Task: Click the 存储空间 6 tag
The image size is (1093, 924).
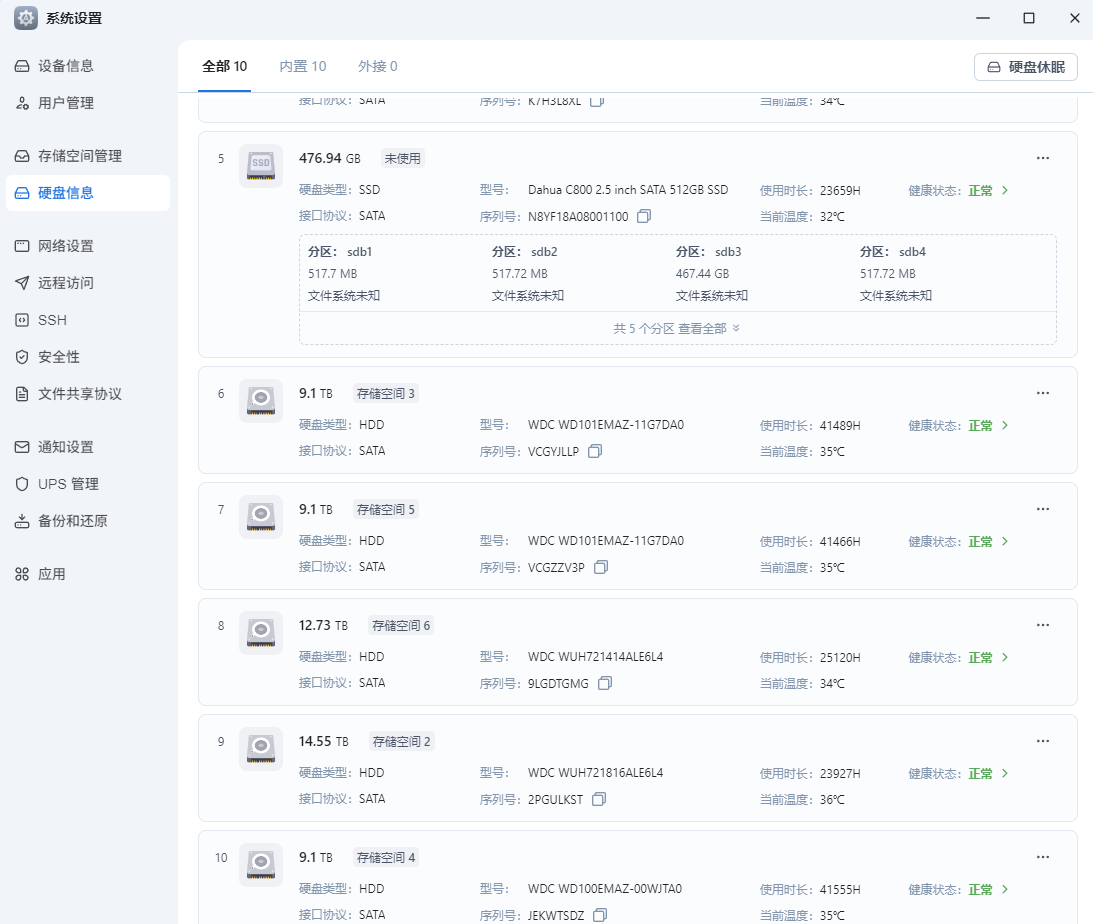Action: [x=401, y=626]
